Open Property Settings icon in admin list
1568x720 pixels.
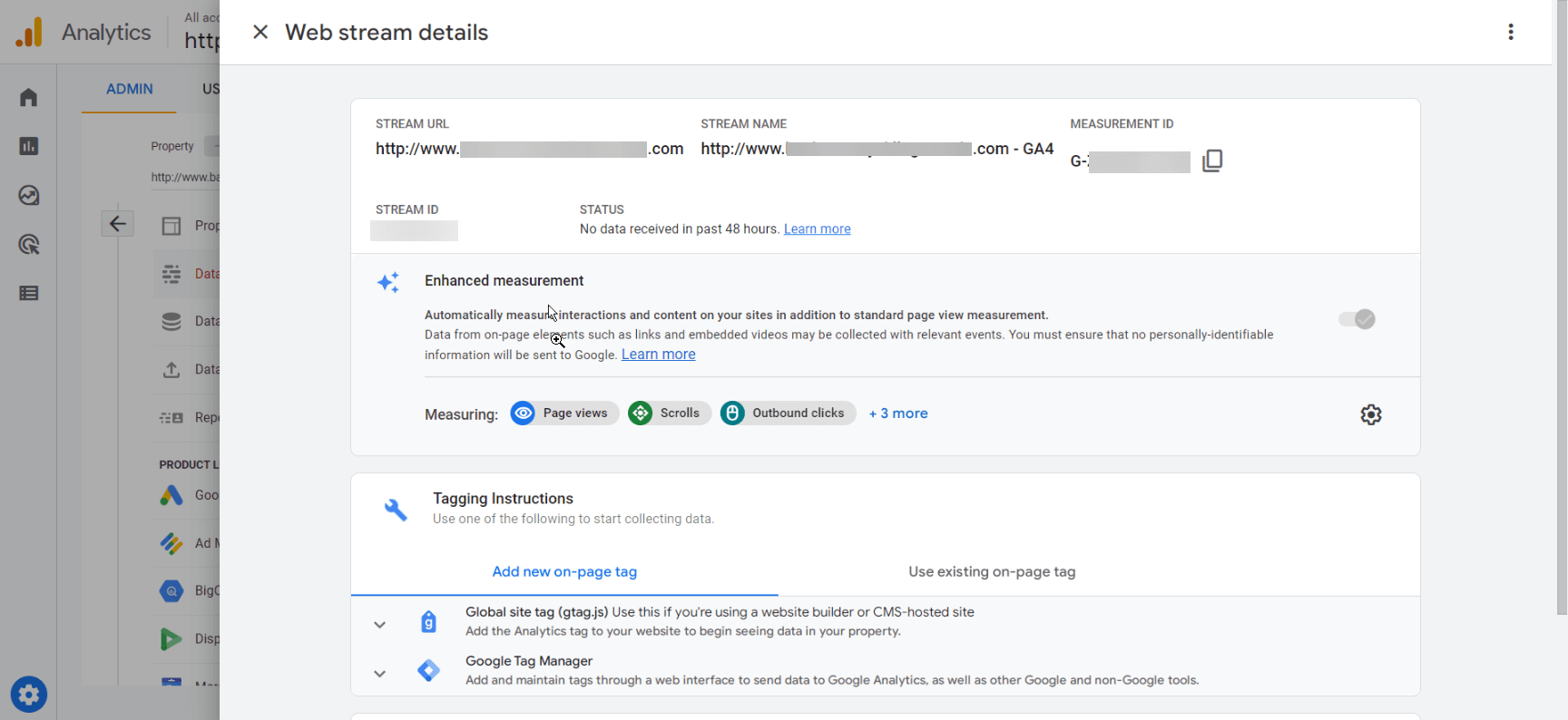point(171,226)
